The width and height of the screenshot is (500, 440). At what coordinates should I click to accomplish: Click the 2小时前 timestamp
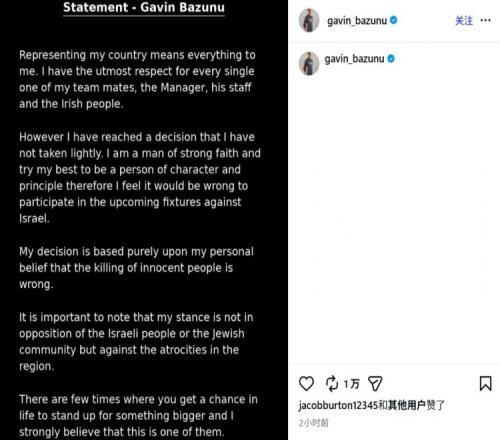(314, 423)
